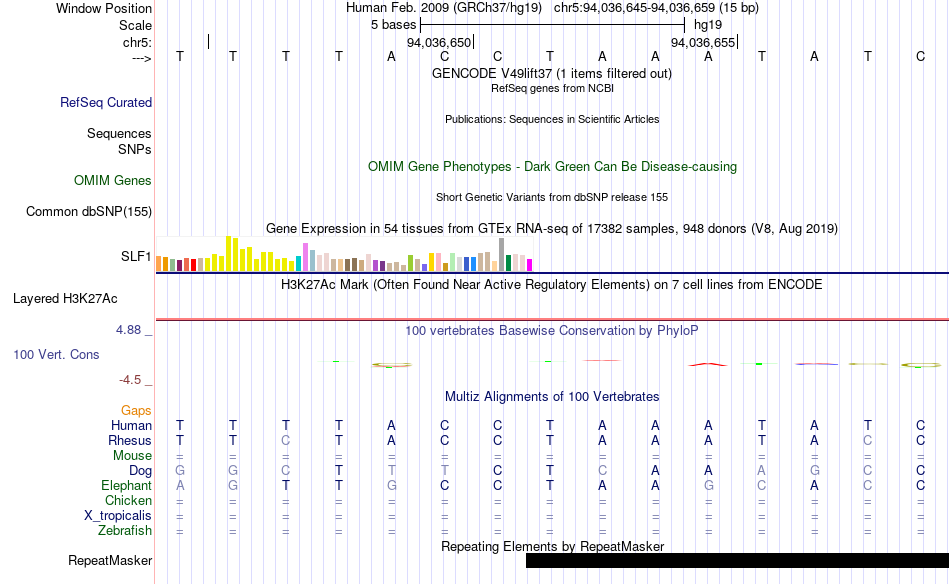This screenshot has height=584, width=950.
Task: Select the Human species row label
Action: (131, 425)
